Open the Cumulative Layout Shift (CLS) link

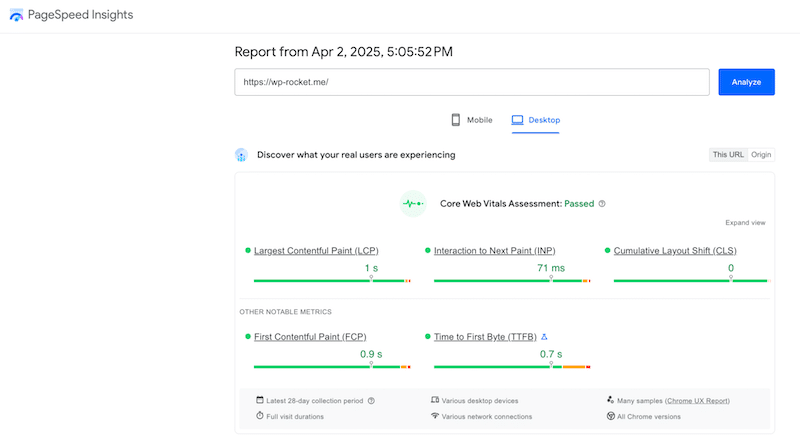675,251
